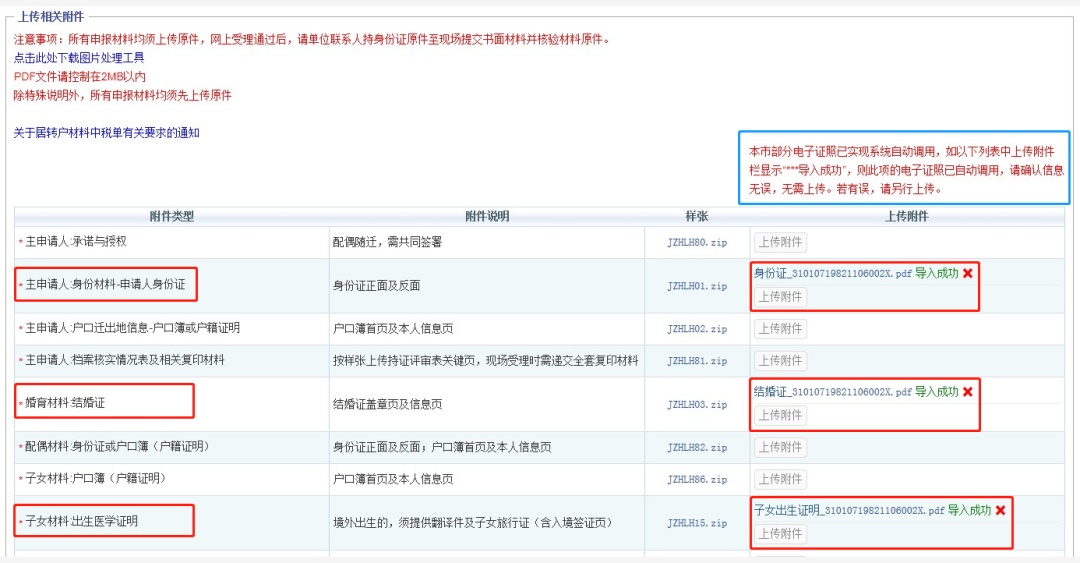Image resolution: width=1080 pixels, height=563 pixels.
Task: Remove the imported 结婚证 pdf via red X
Action: [968, 392]
